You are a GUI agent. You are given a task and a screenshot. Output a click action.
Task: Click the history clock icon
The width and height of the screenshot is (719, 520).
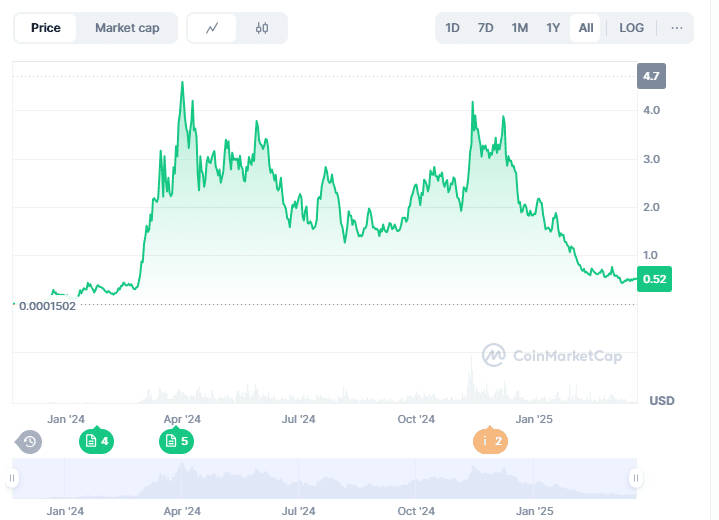pyautogui.click(x=29, y=442)
